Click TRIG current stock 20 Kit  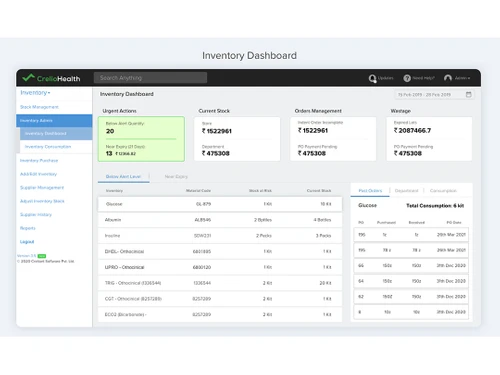click(325, 283)
